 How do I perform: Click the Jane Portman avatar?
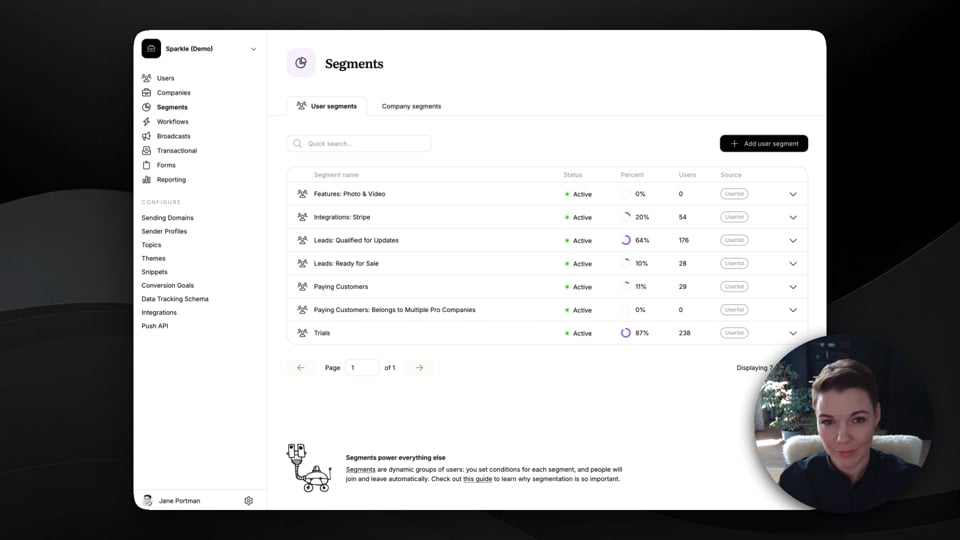[x=148, y=501]
